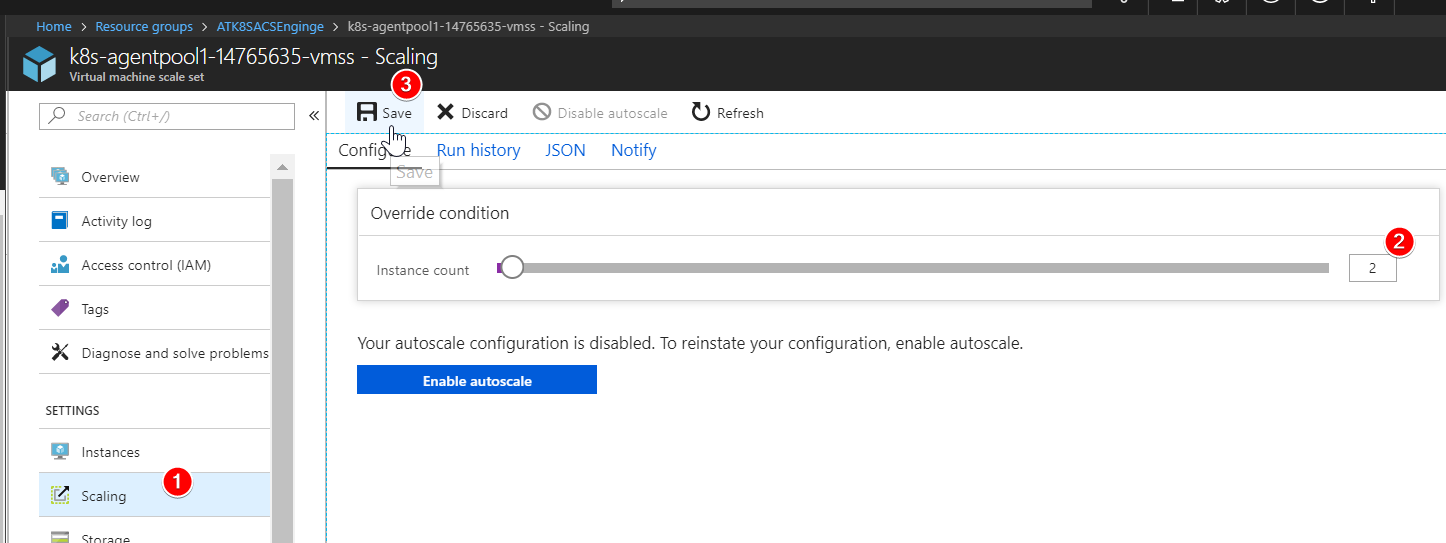Image resolution: width=1446 pixels, height=543 pixels.
Task: Click the Scaling pencil icon
Action: (60, 495)
